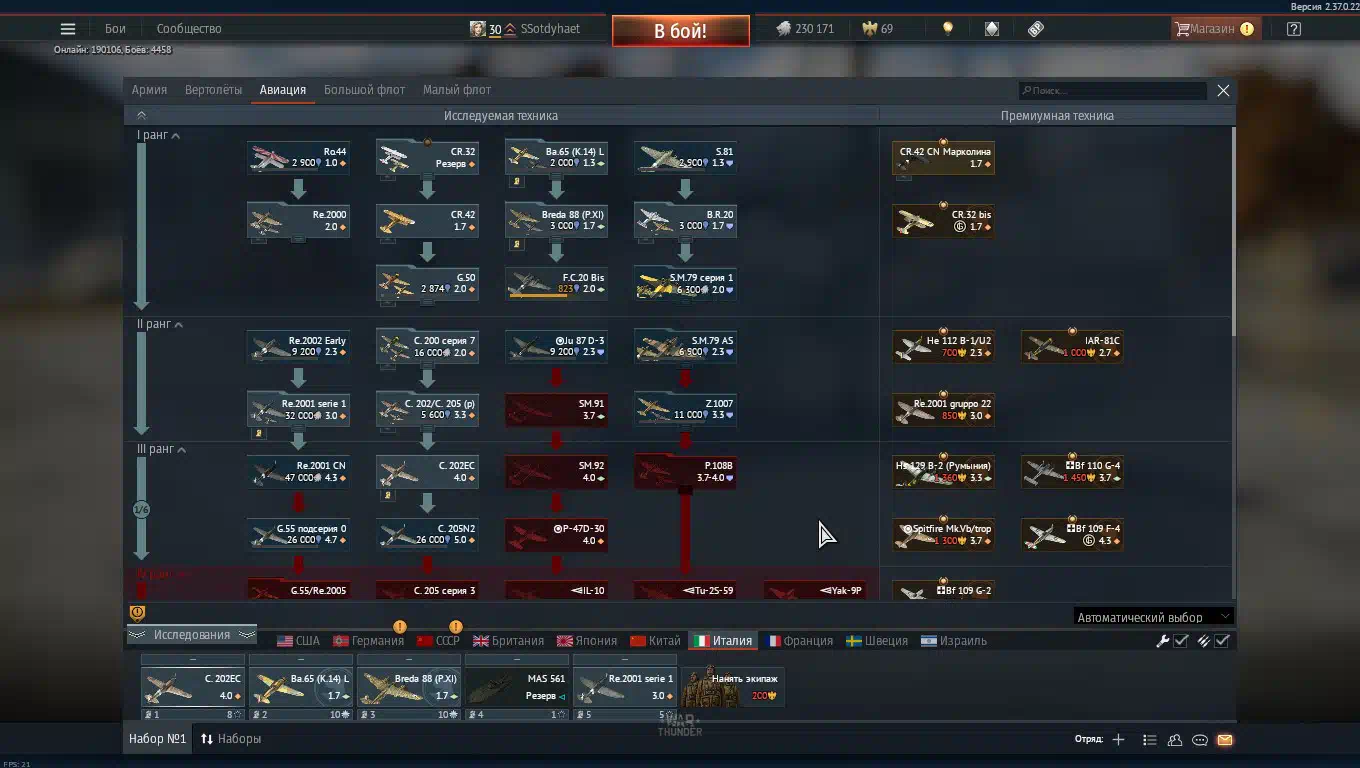
Task: Switch to the Малый флот tab
Action: pos(457,90)
